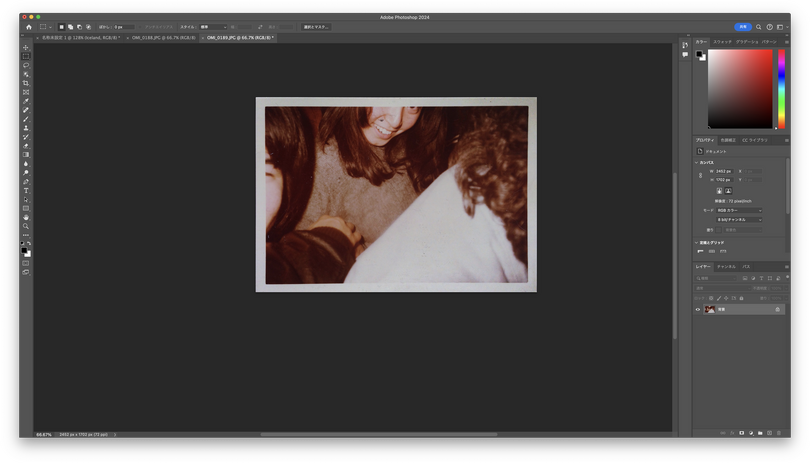The height and width of the screenshot is (463, 810).
Task: Select the Crop tool
Action: (26, 83)
